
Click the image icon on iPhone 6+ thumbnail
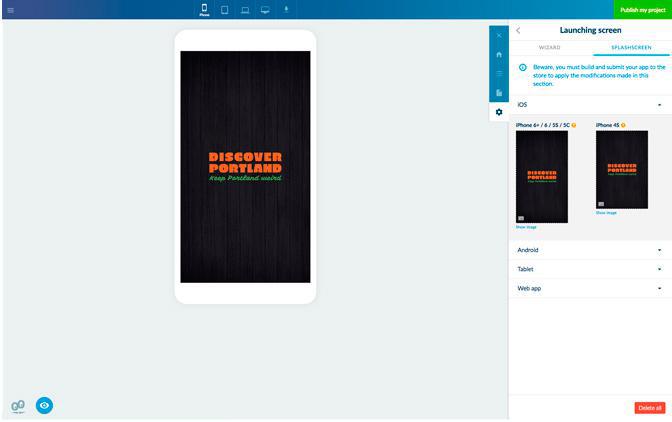[521, 218]
